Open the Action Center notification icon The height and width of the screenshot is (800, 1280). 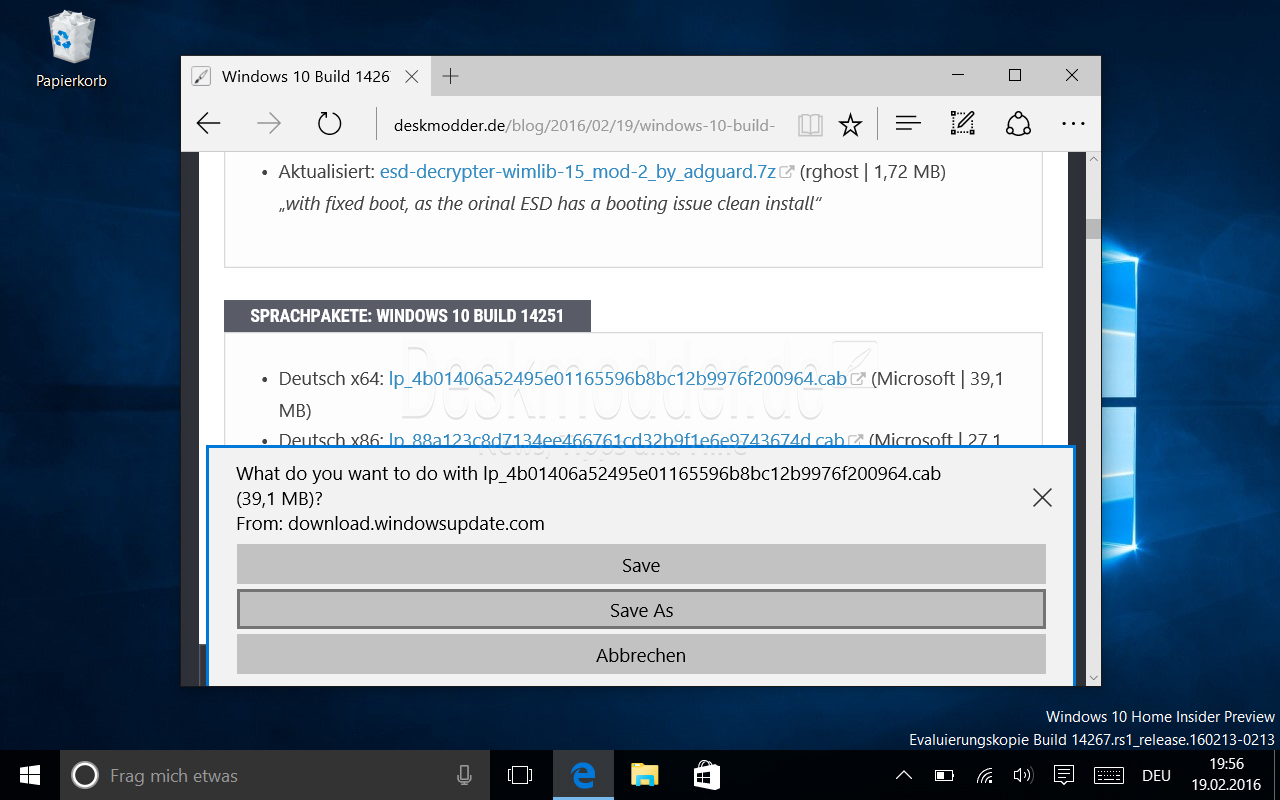(x=1064, y=775)
